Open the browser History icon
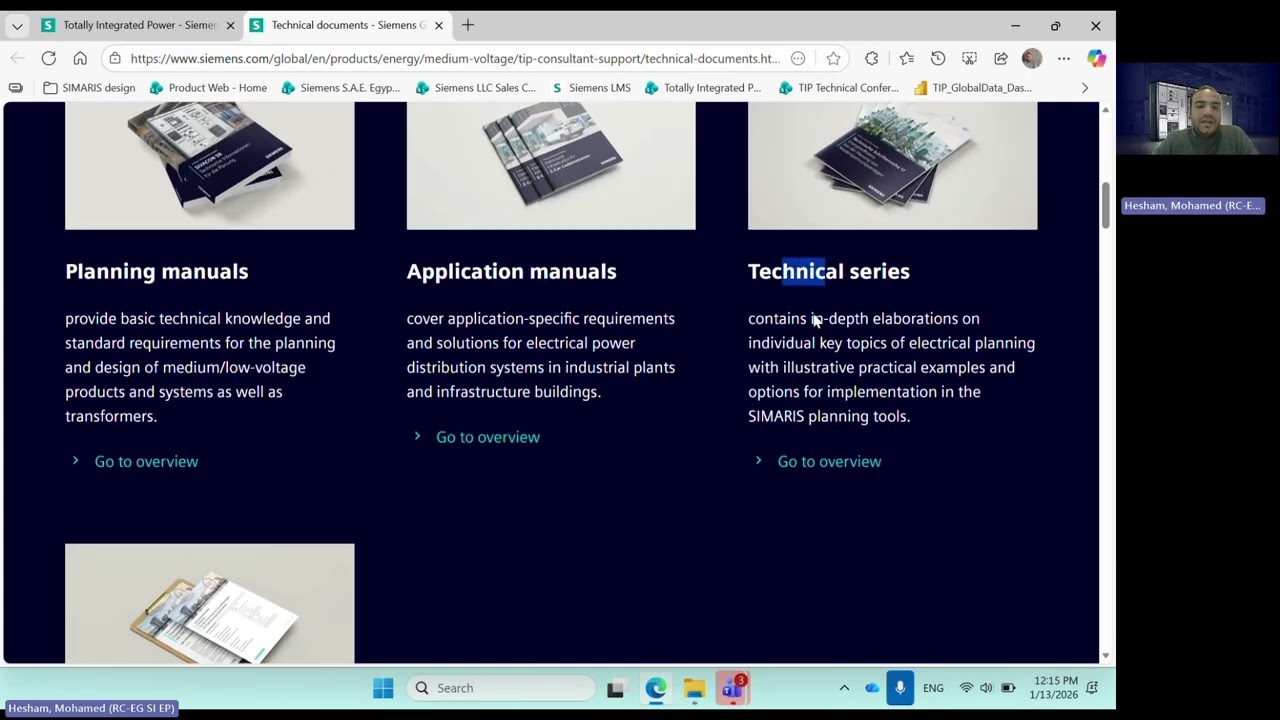The image size is (1280, 720). 938,58
